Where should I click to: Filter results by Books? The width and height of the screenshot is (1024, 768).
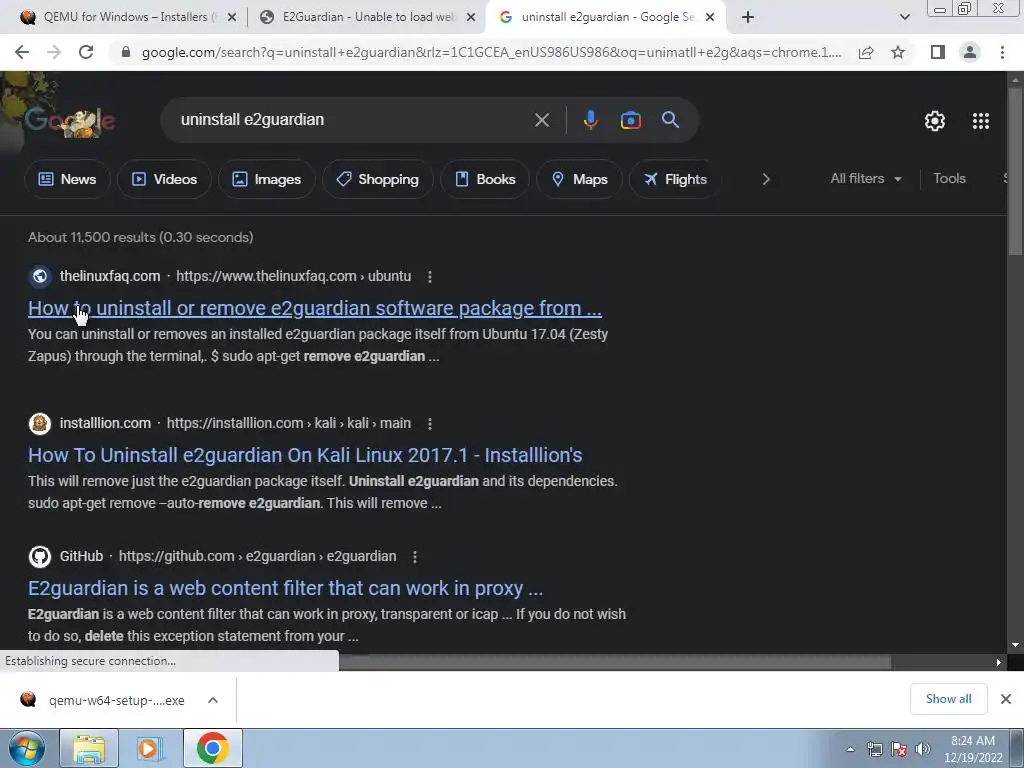(485, 179)
